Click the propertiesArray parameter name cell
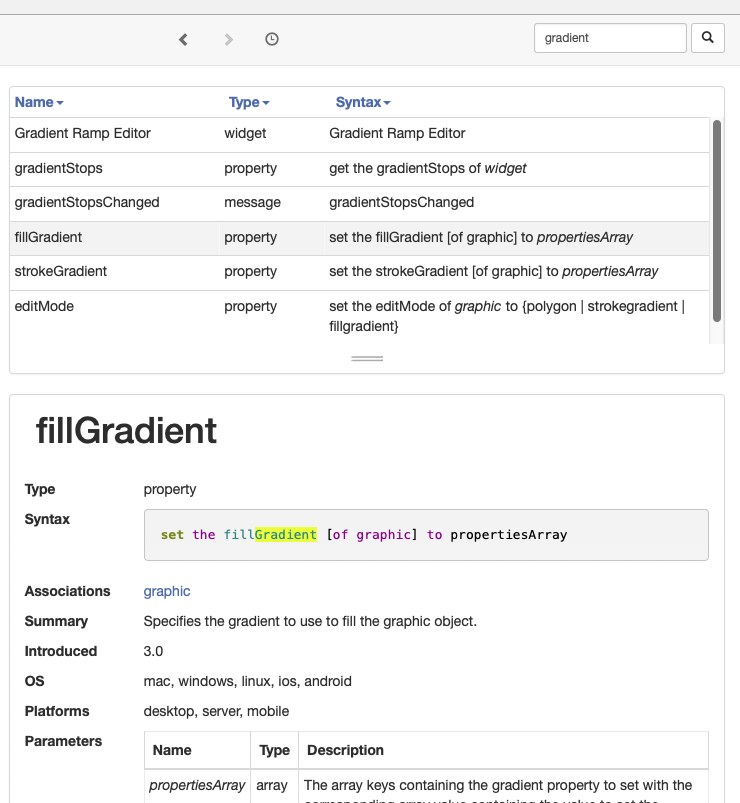 click(198, 785)
